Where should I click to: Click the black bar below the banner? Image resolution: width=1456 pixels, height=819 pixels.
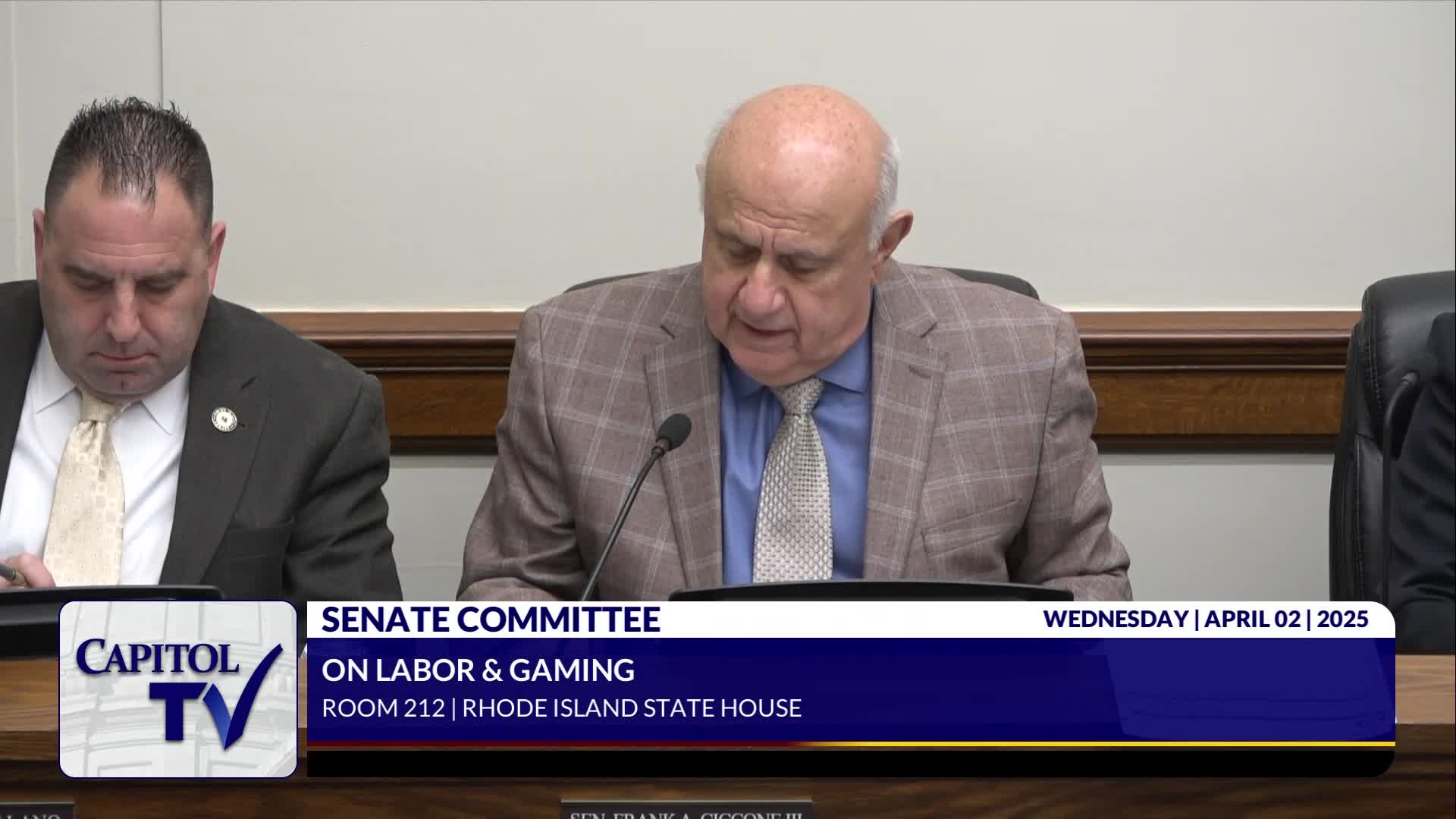tap(849, 763)
